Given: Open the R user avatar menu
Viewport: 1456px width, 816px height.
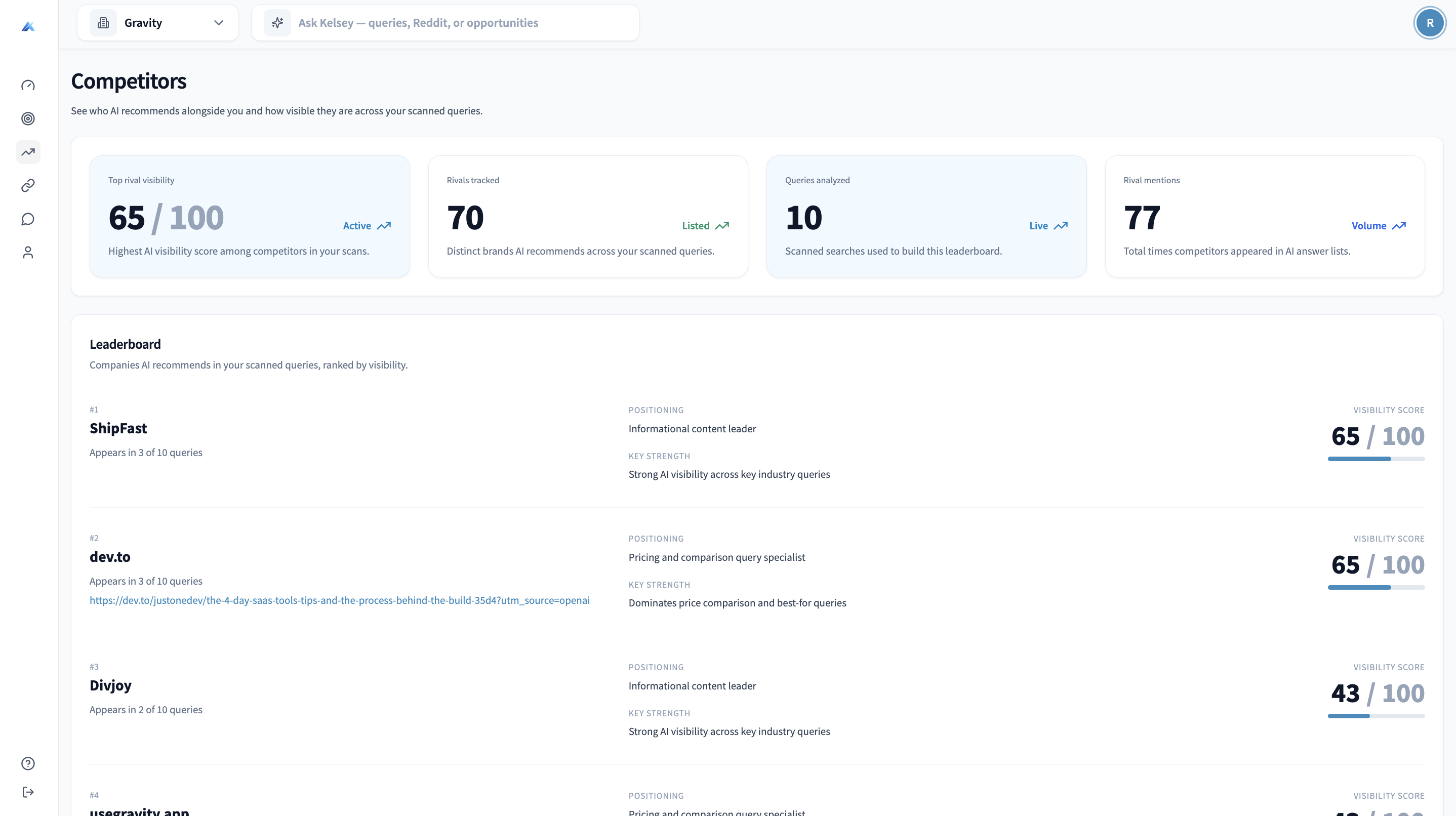Looking at the screenshot, I should [x=1430, y=23].
